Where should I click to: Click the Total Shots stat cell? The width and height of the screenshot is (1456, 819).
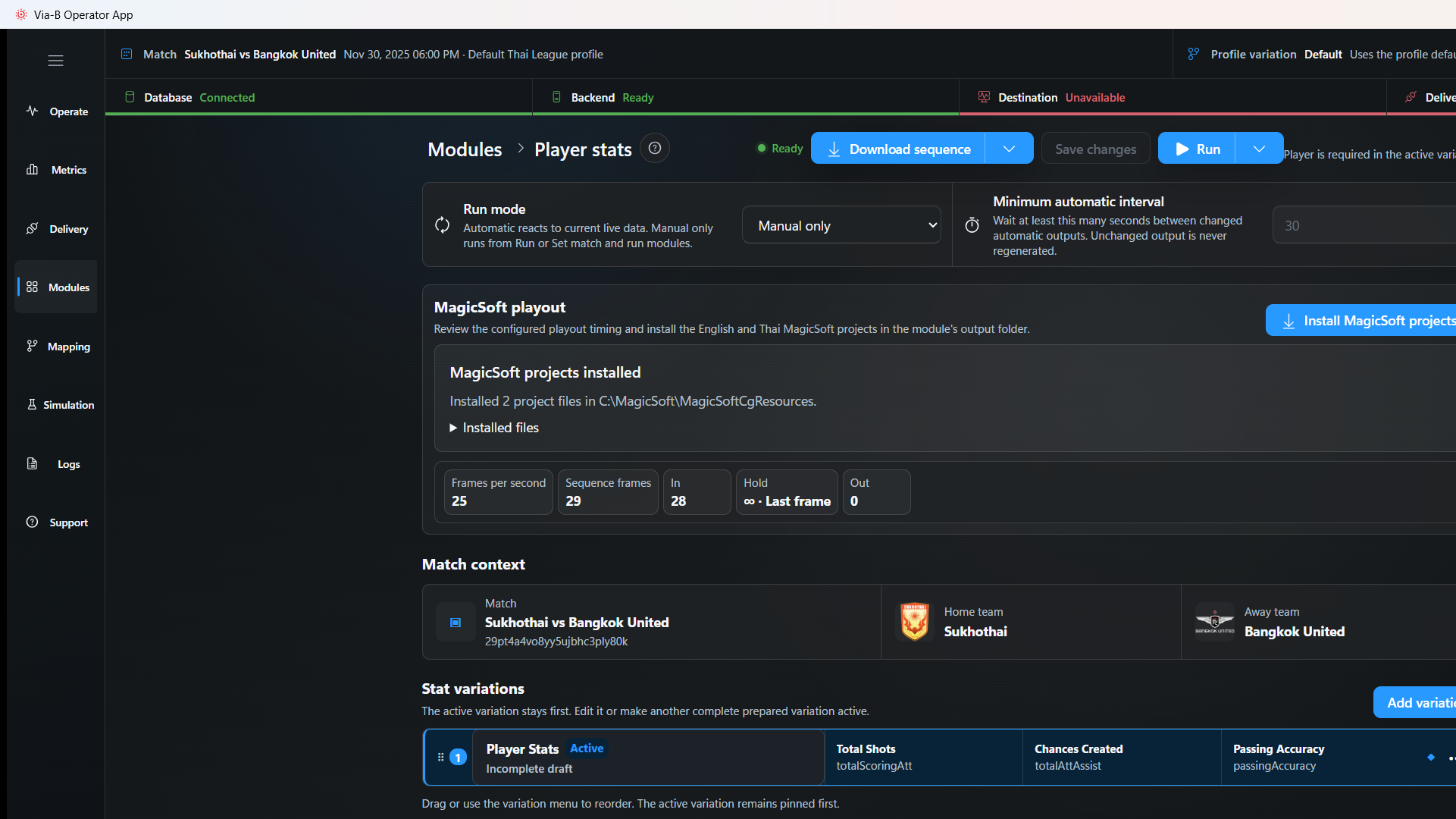tap(923, 758)
